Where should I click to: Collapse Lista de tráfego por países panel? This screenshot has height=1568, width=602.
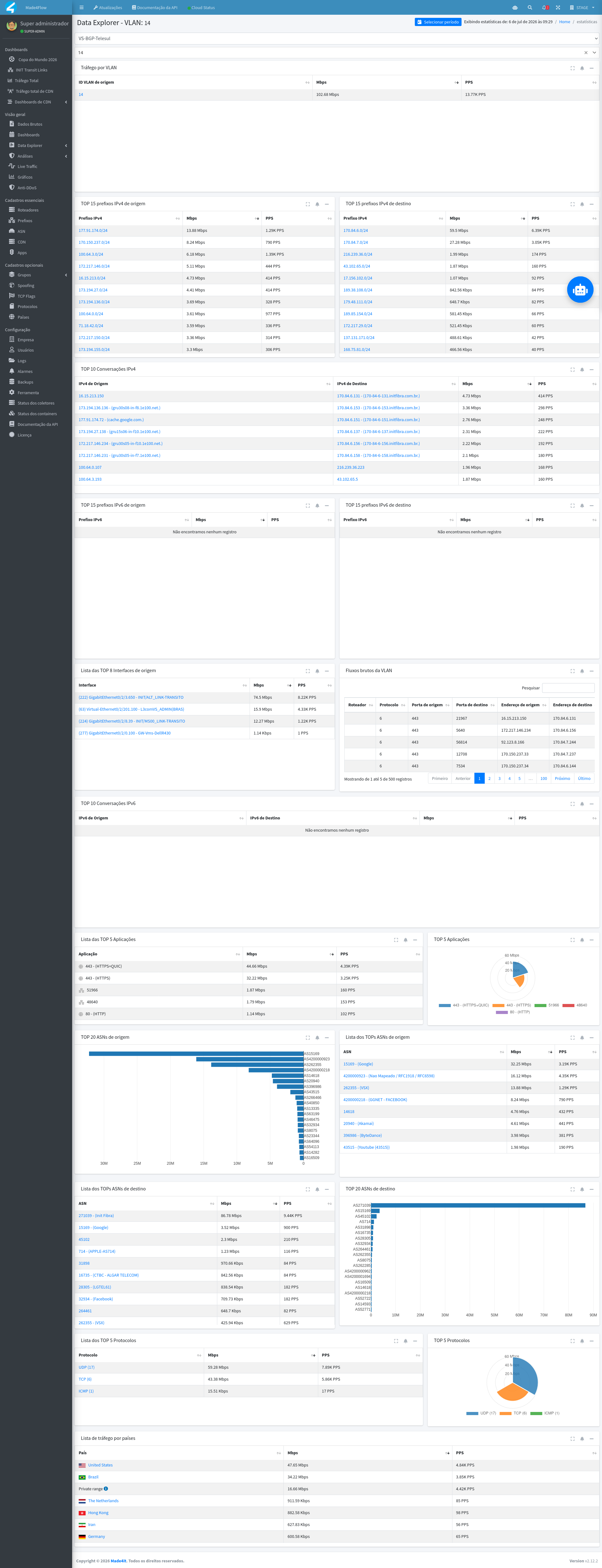point(591,1438)
